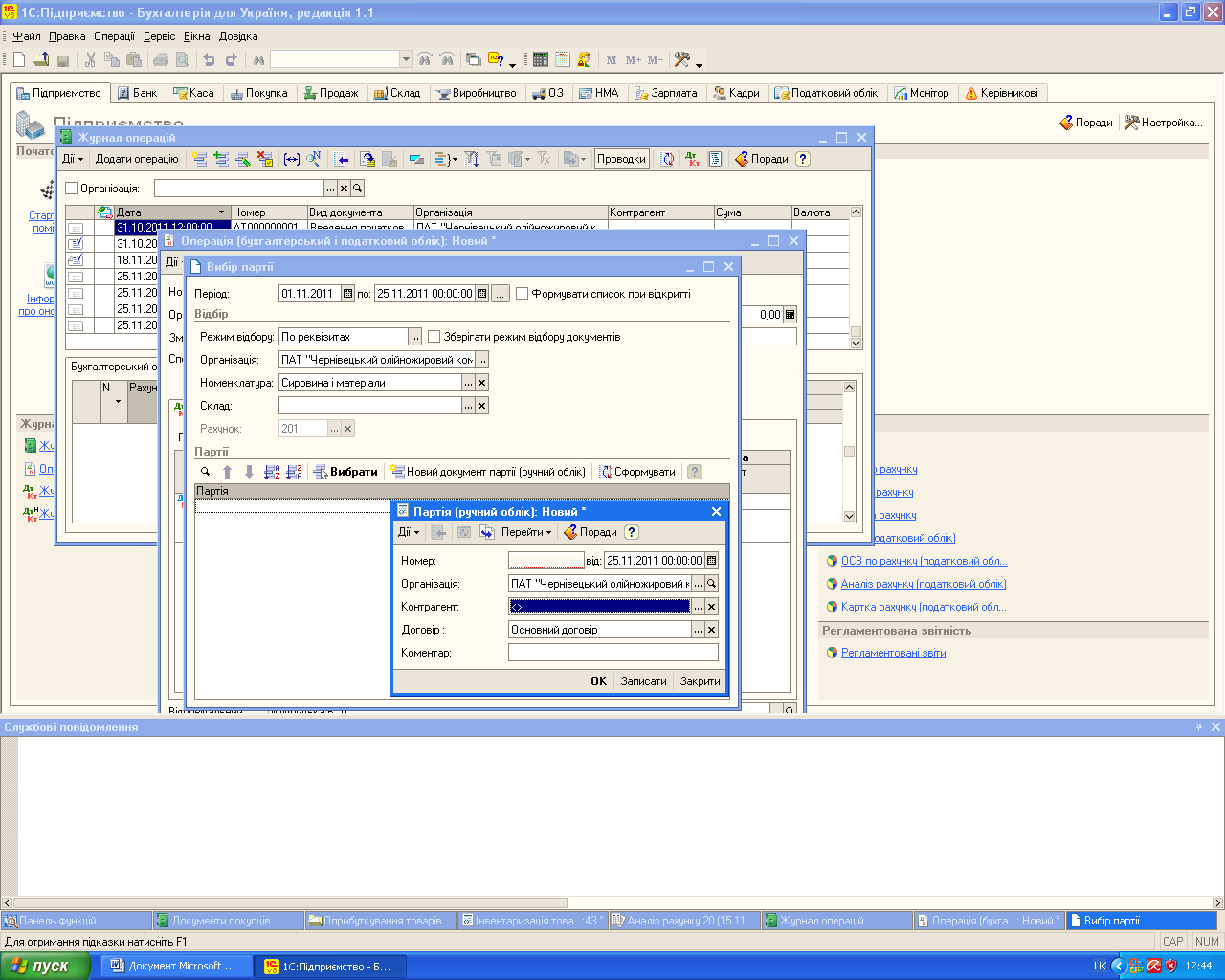Image resolution: width=1225 pixels, height=980 pixels.
Task: Click the sort descending icon in Партії toolbar
Action: pos(294,472)
